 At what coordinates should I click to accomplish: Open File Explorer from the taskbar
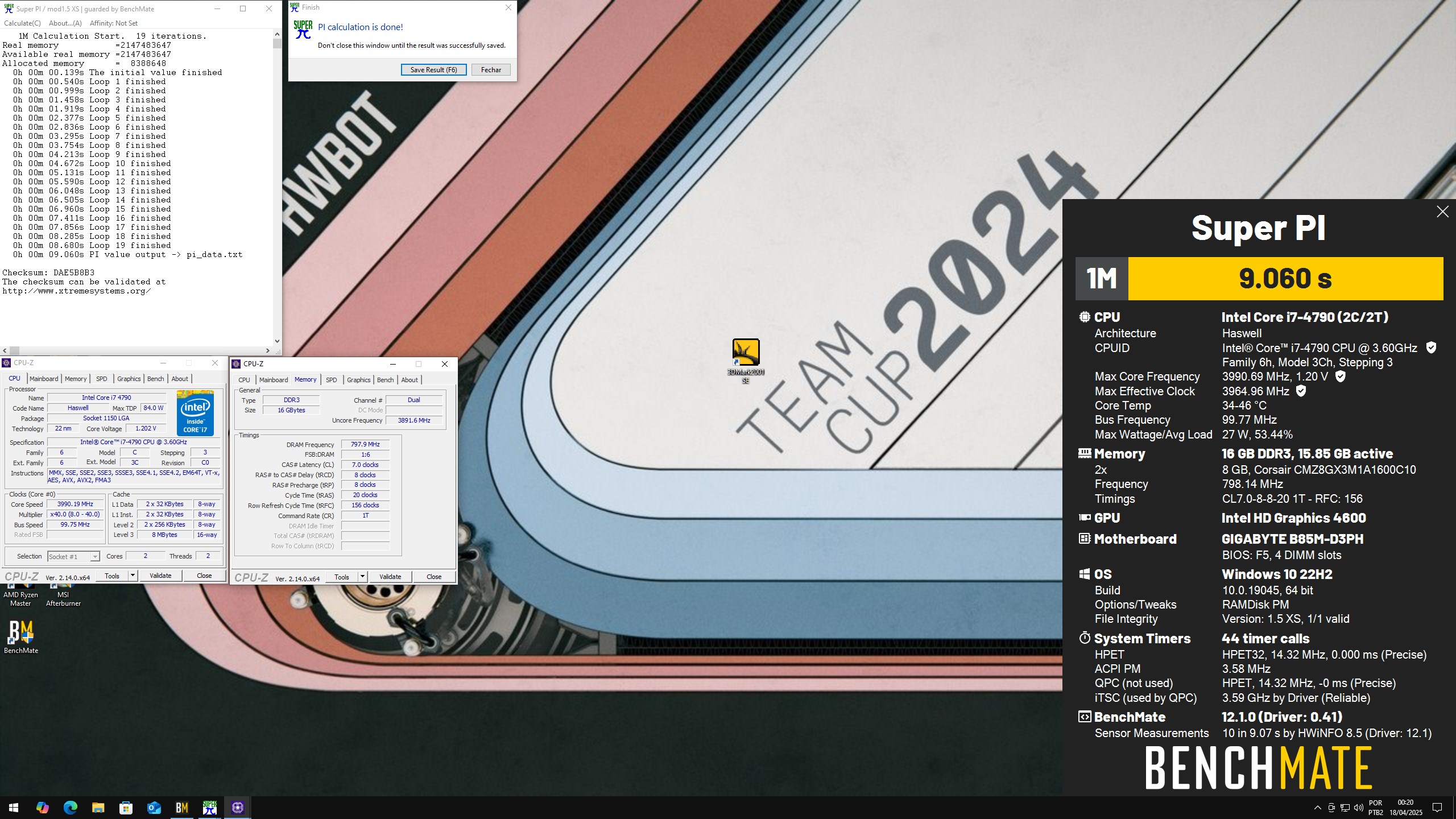pos(98,807)
